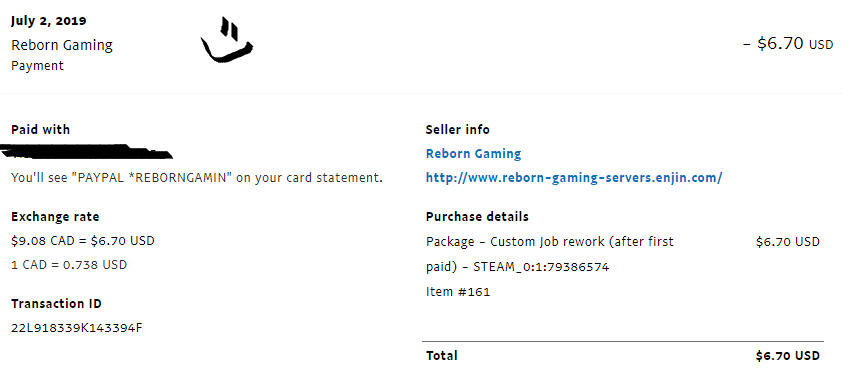861x383 pixels.
Task: Click the Transaction ID heading
Action: point(56,304)
